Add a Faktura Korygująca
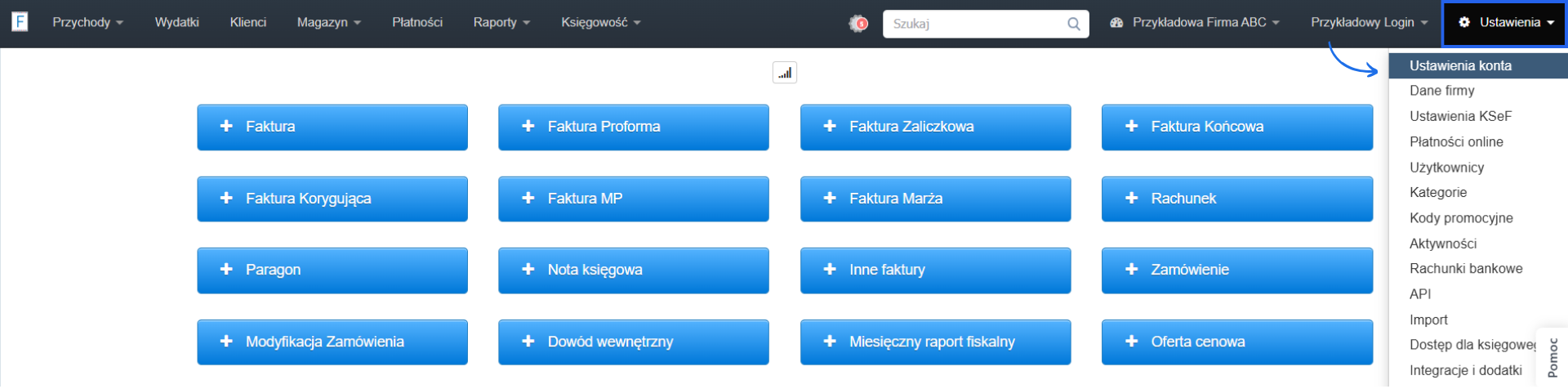Screen dimensions: 1568x389 332,199
